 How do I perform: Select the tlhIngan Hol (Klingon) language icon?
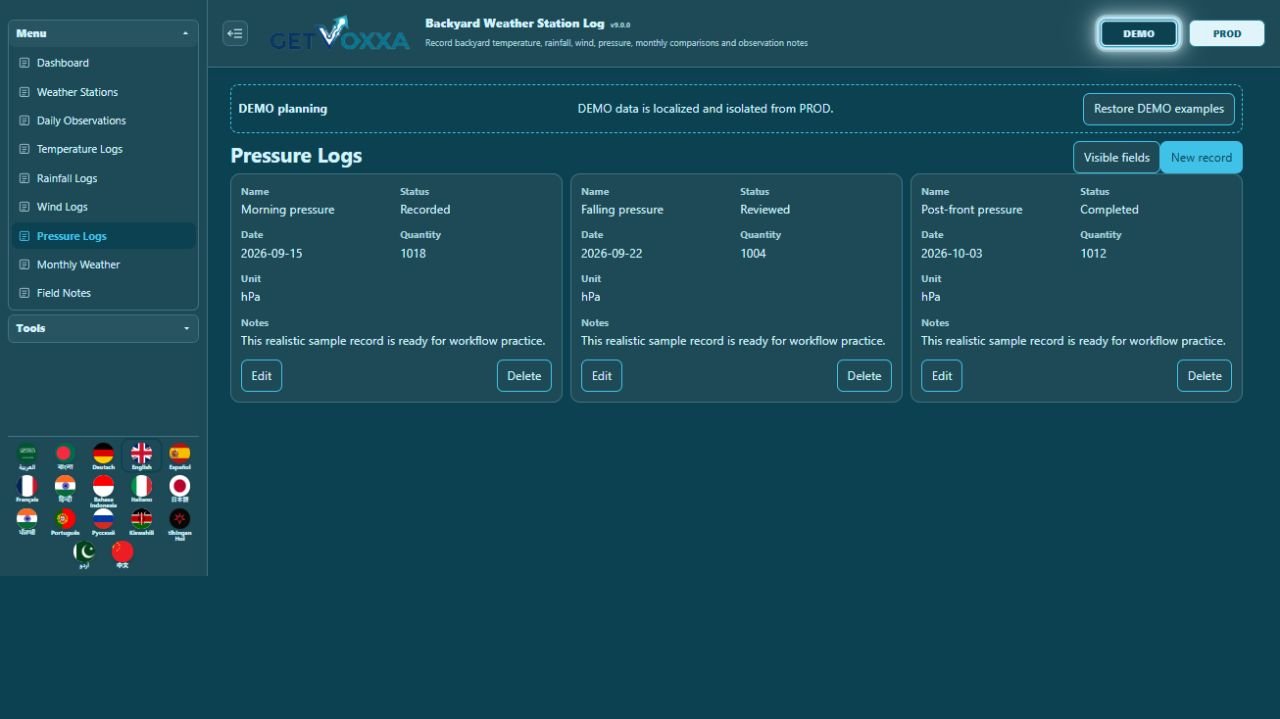179,524
